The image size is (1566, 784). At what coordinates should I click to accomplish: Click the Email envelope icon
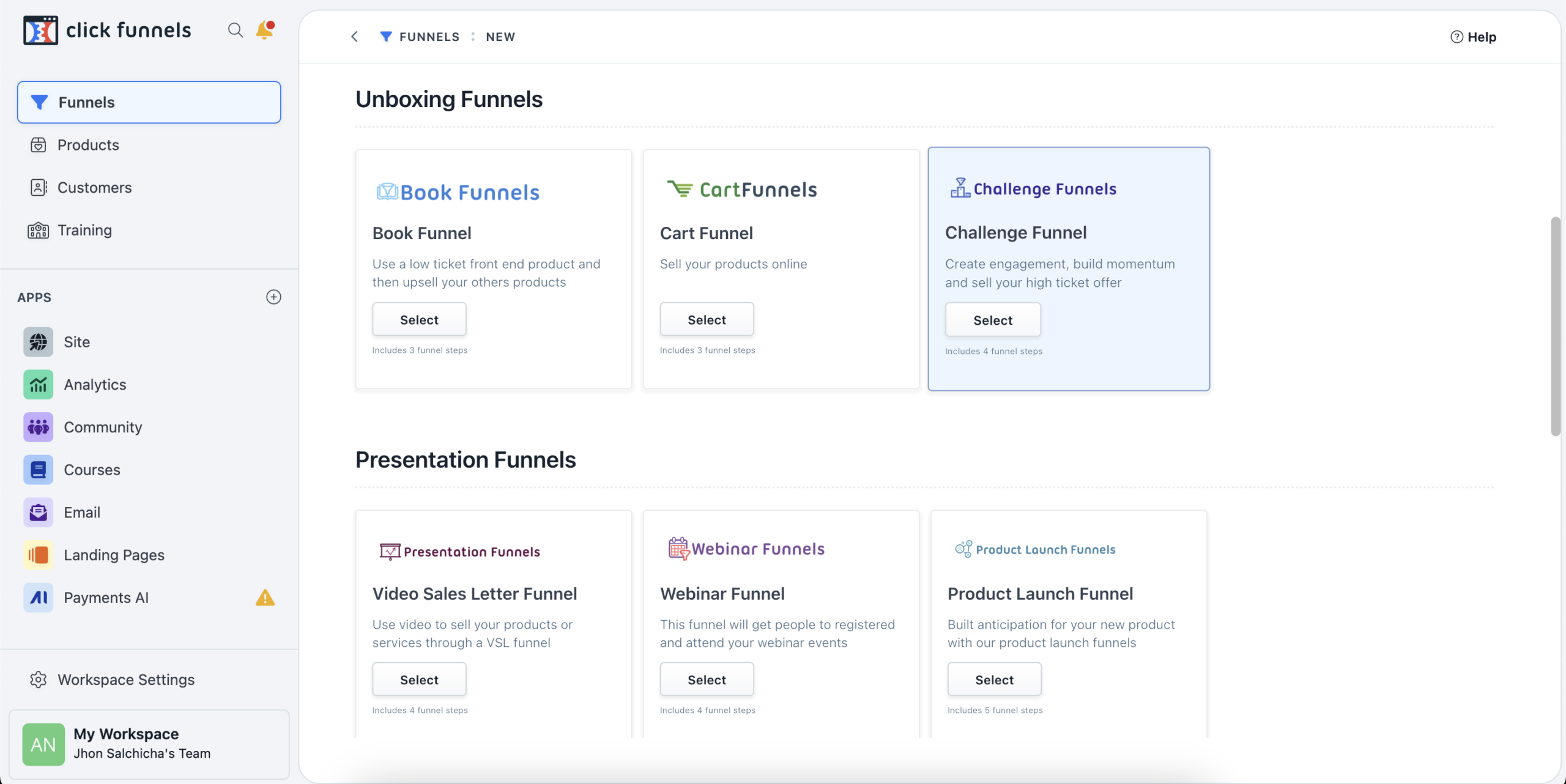pyautogui.click(x=38, y=512)
